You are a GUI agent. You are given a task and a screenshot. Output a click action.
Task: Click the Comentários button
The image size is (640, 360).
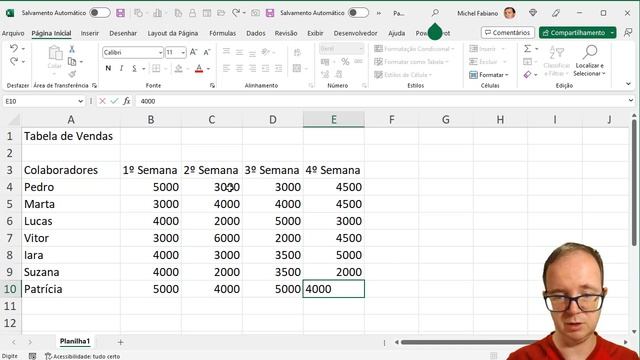[507, 33]
